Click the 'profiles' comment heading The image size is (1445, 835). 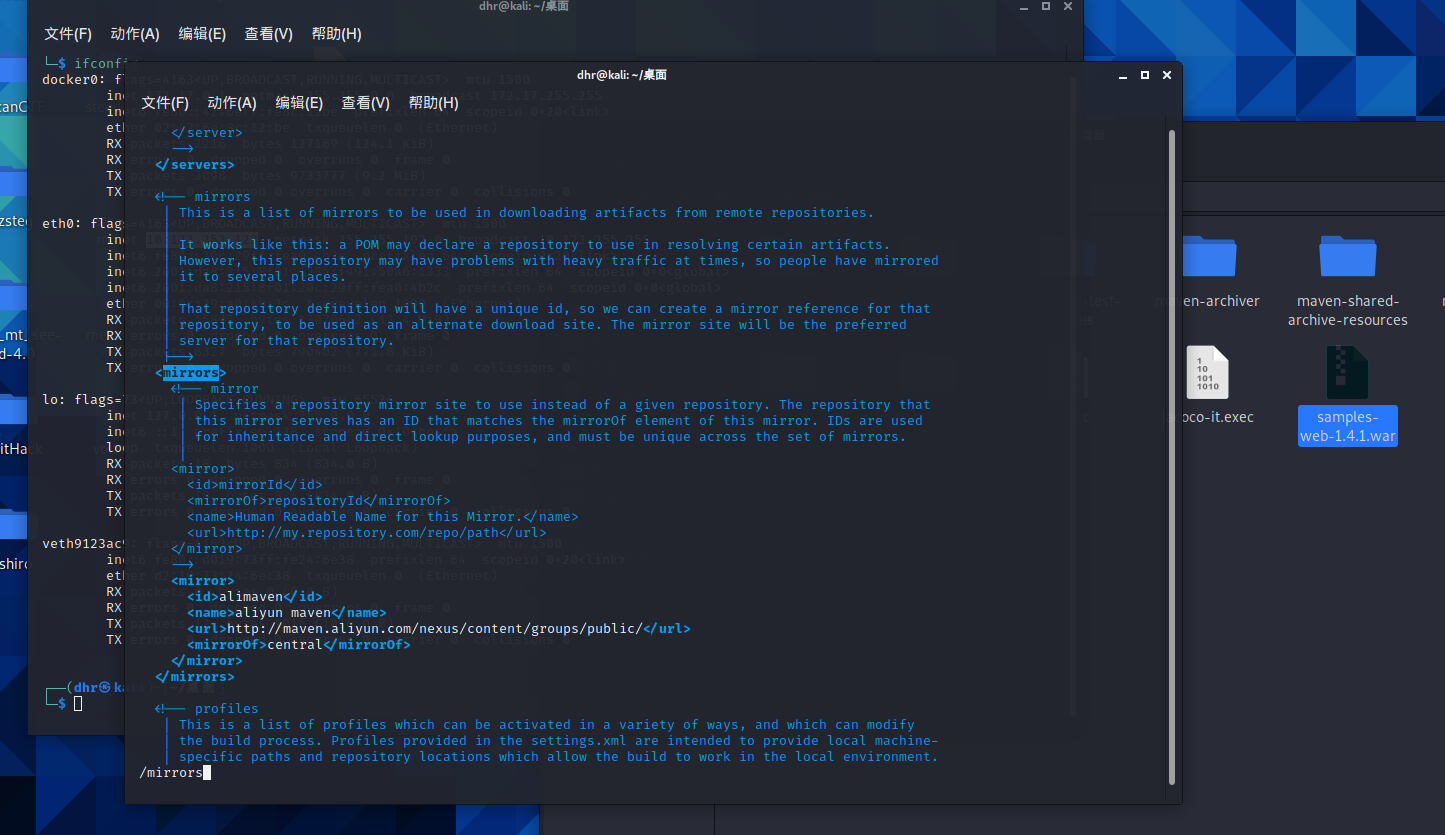[207, 709]
